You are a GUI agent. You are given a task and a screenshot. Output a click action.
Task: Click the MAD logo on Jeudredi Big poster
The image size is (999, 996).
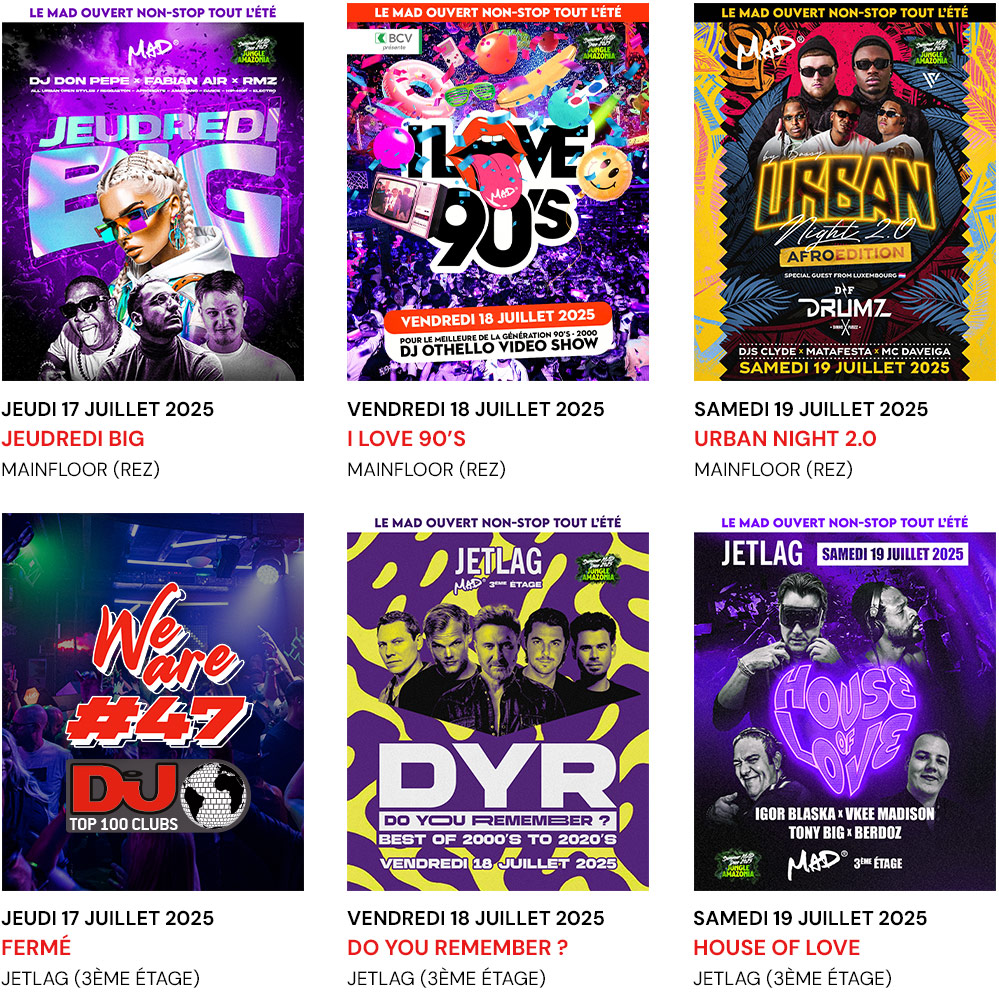154,52
